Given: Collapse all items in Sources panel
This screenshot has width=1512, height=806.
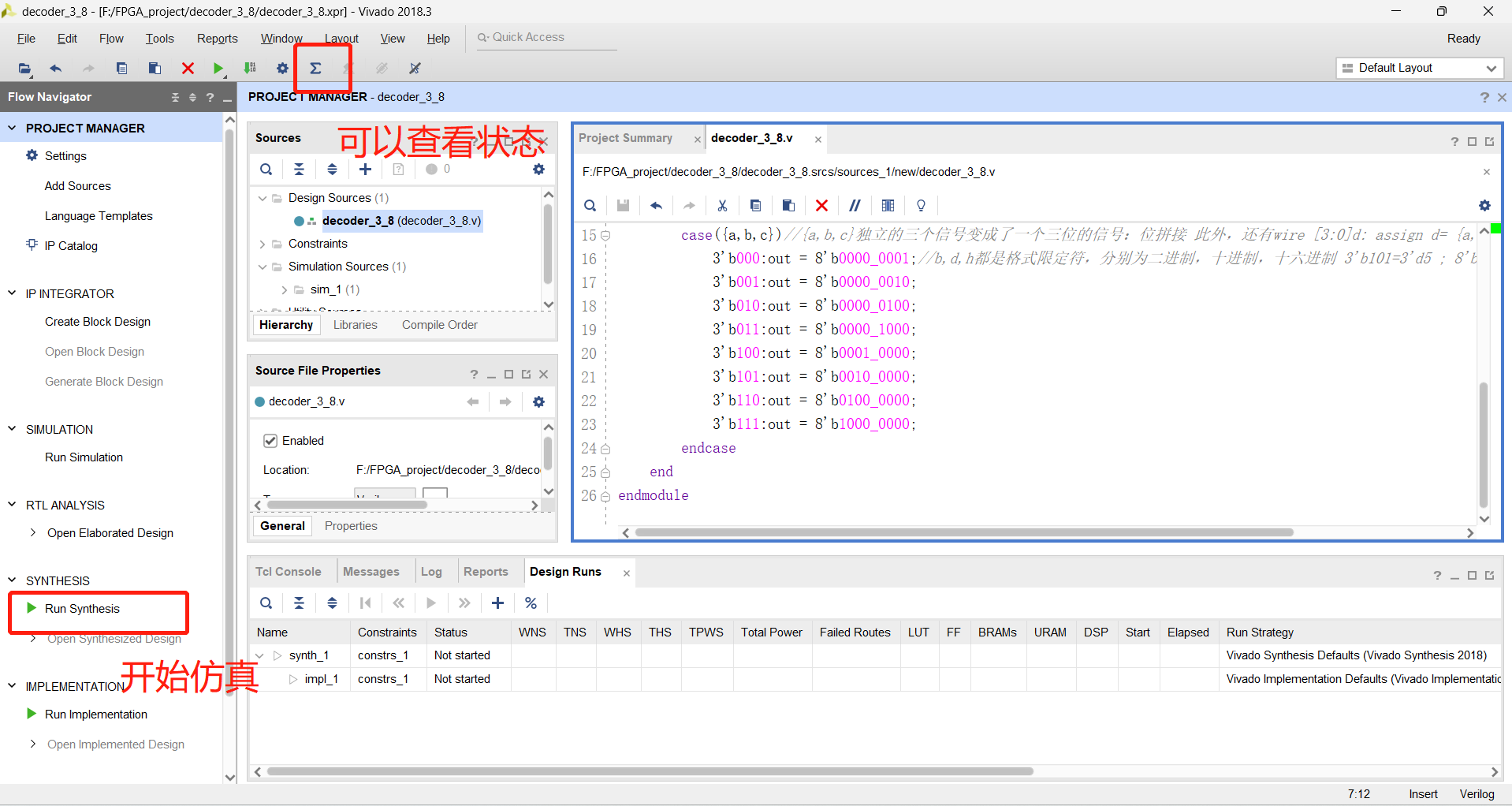Looking at the screenshot, I should [x=300, y=170].
